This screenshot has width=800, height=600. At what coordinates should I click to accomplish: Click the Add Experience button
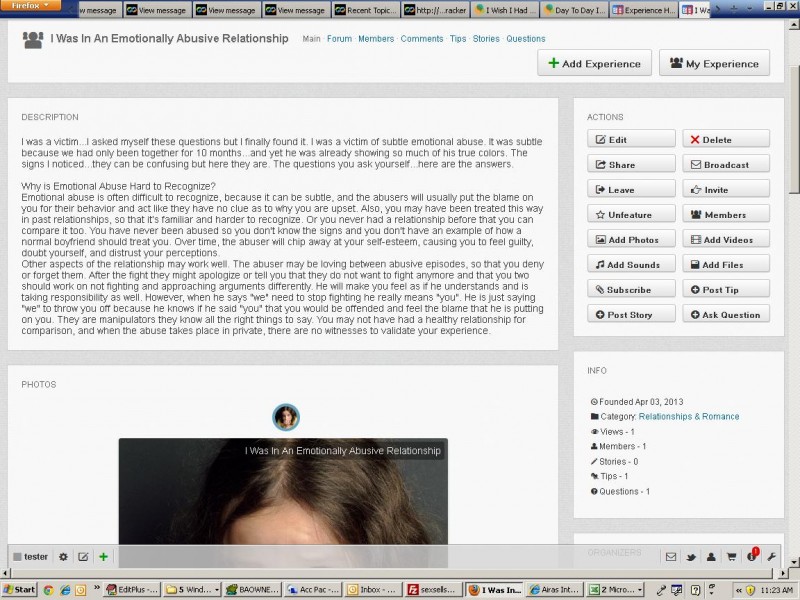[594, 63]
